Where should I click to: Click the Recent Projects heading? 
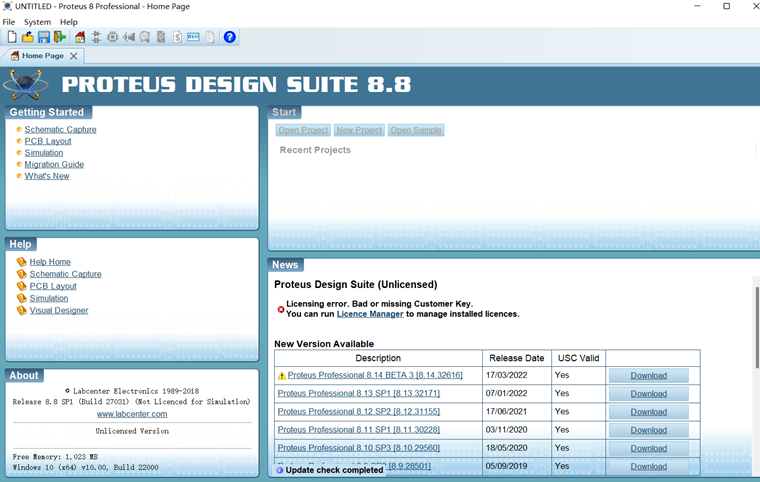tap(315, 150)
